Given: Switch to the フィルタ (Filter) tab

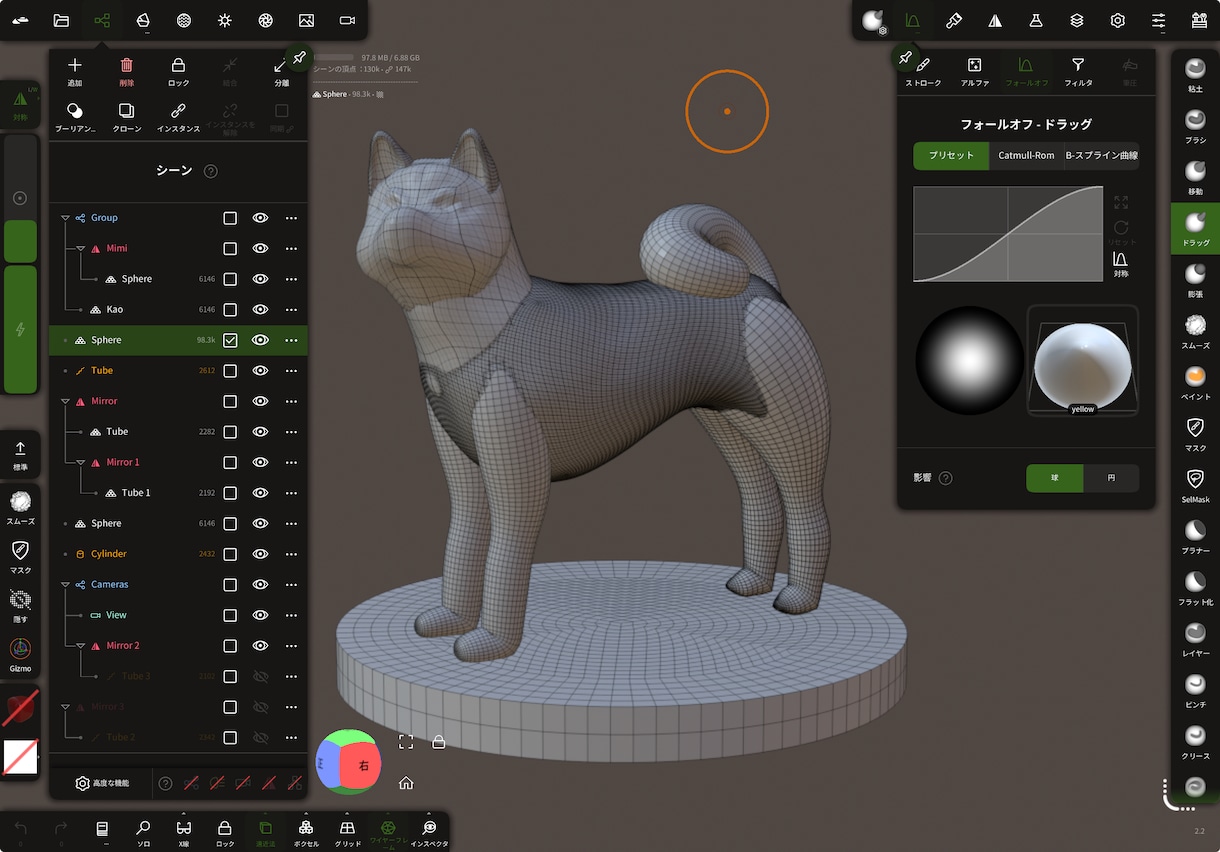Looking at the screenshot, I should click(x=1078, y=72).
